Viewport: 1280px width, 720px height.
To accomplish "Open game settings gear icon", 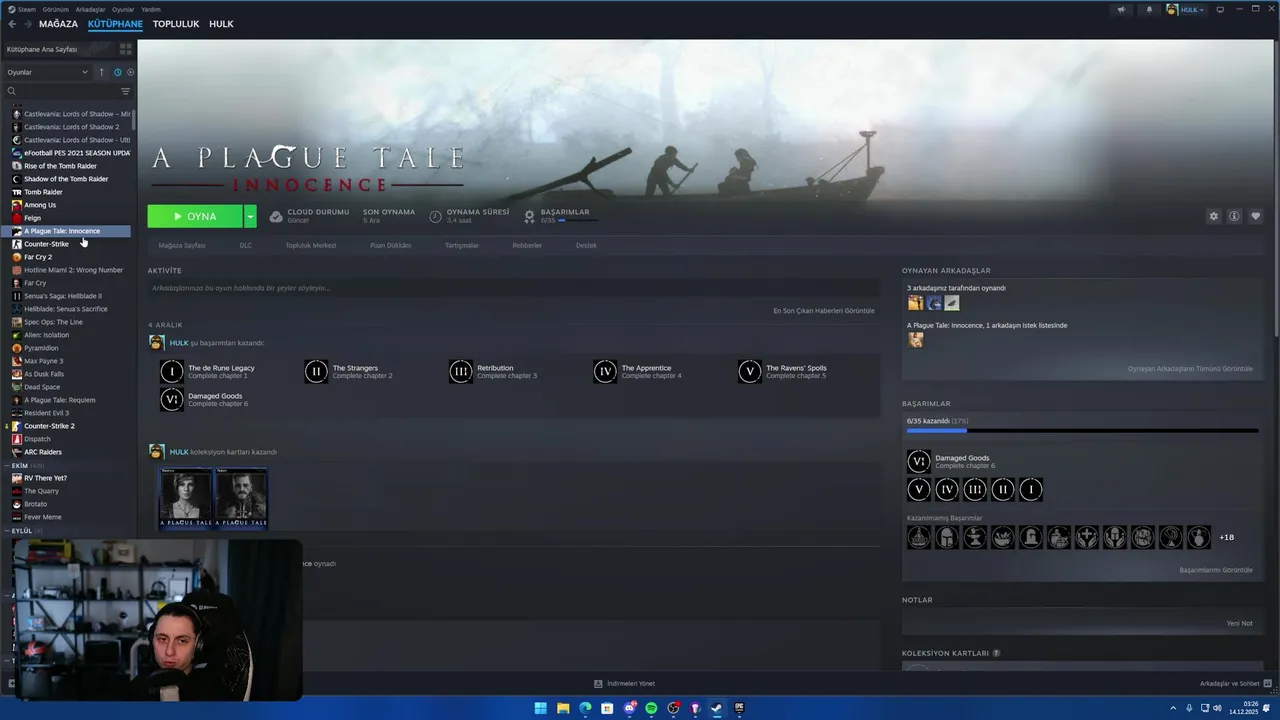I will pyautogui.click(x=1214, y=216).
